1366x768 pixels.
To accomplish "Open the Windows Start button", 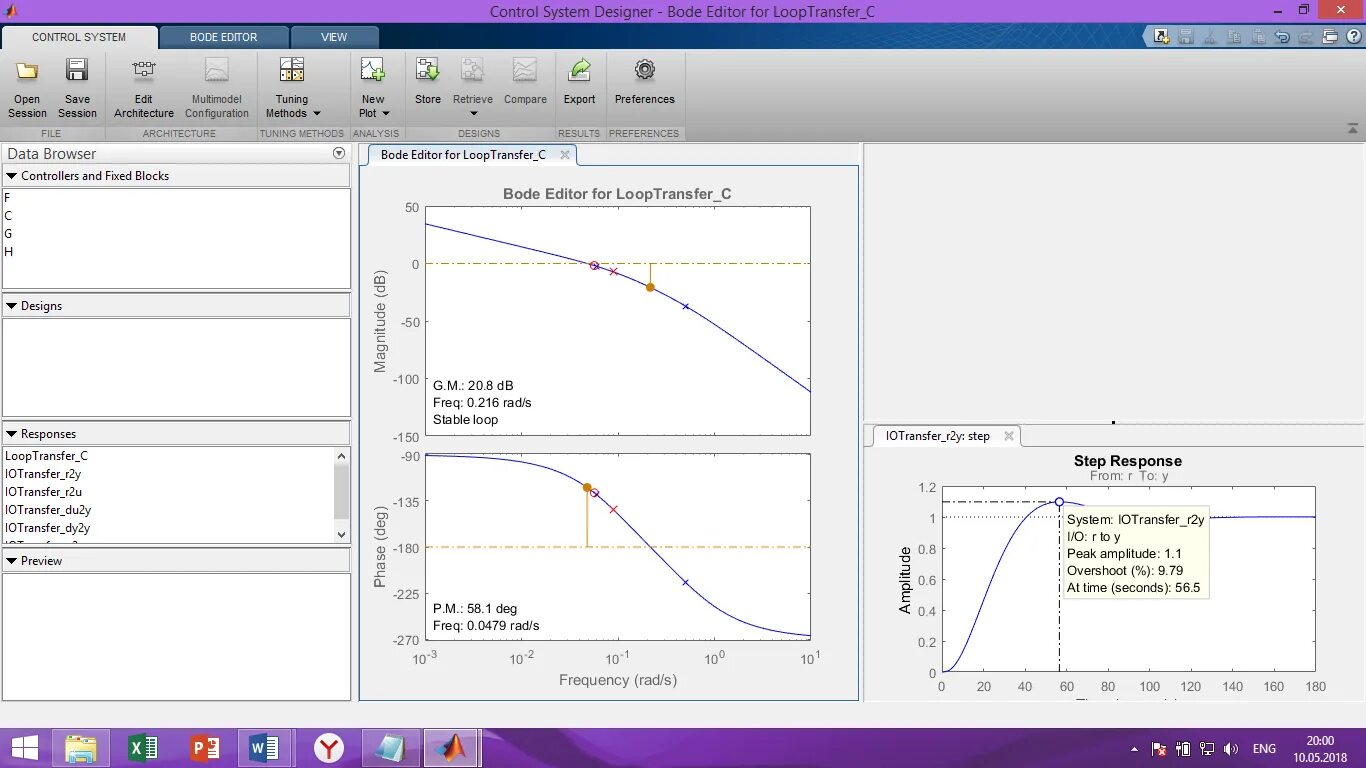I will (26, 748).
